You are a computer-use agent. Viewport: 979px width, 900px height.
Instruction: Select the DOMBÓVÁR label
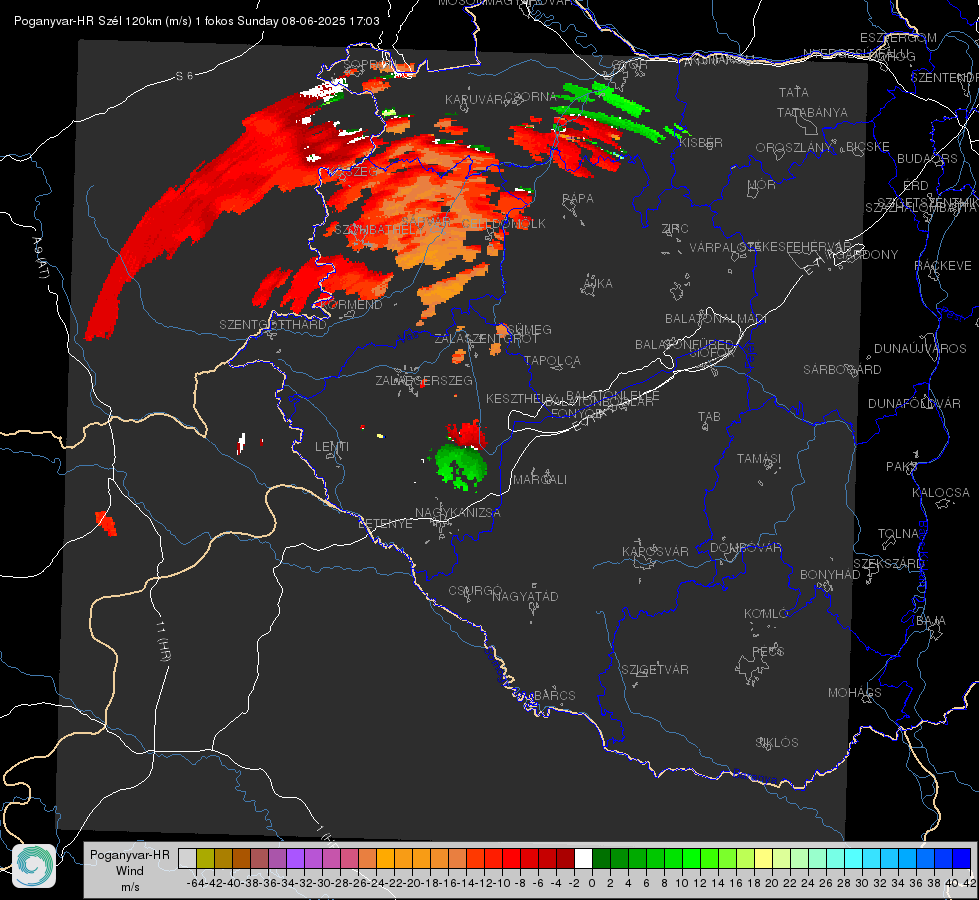click(745, 548)
